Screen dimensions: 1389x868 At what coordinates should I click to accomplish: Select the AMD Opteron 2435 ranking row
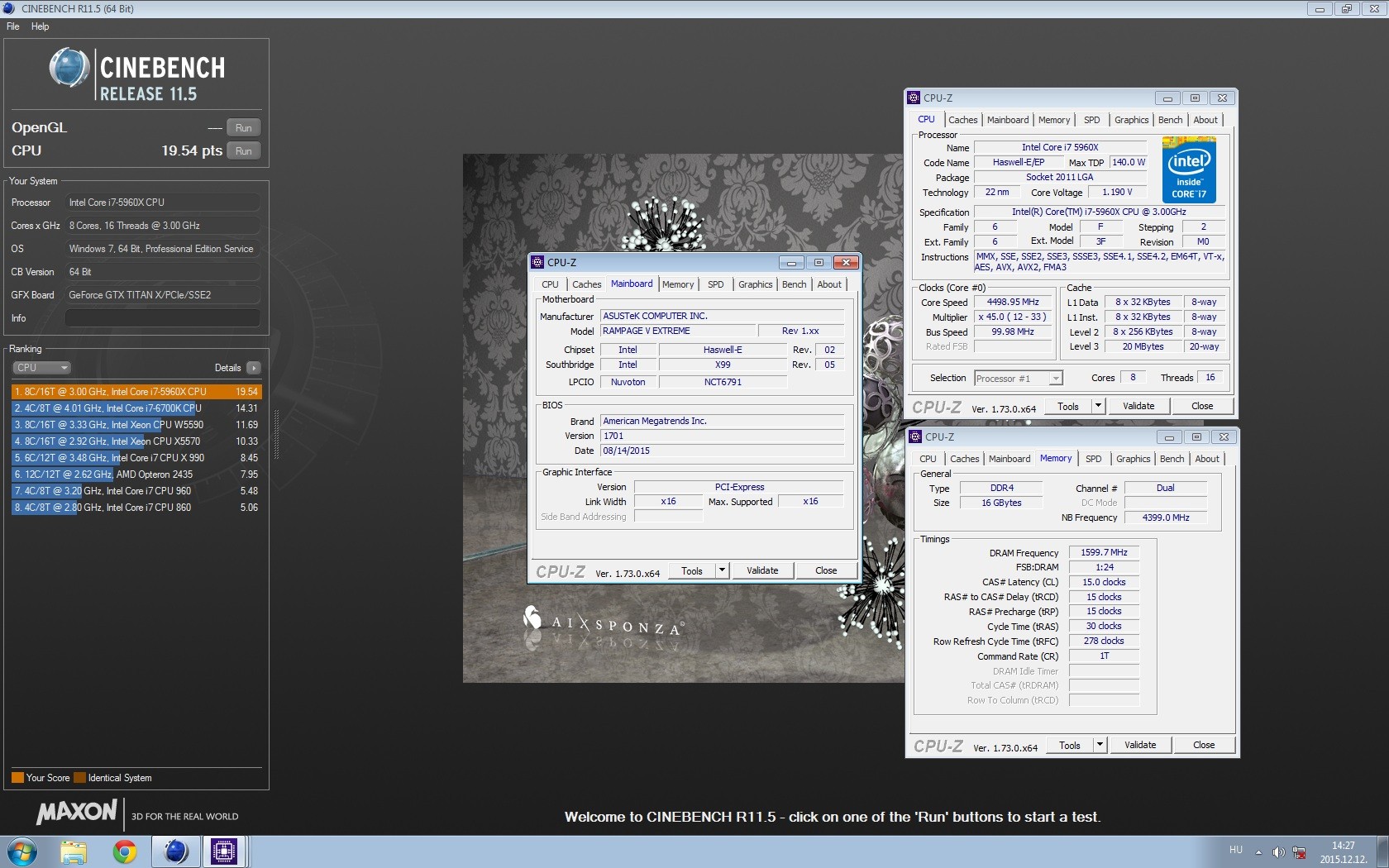[x=136, y=475]
